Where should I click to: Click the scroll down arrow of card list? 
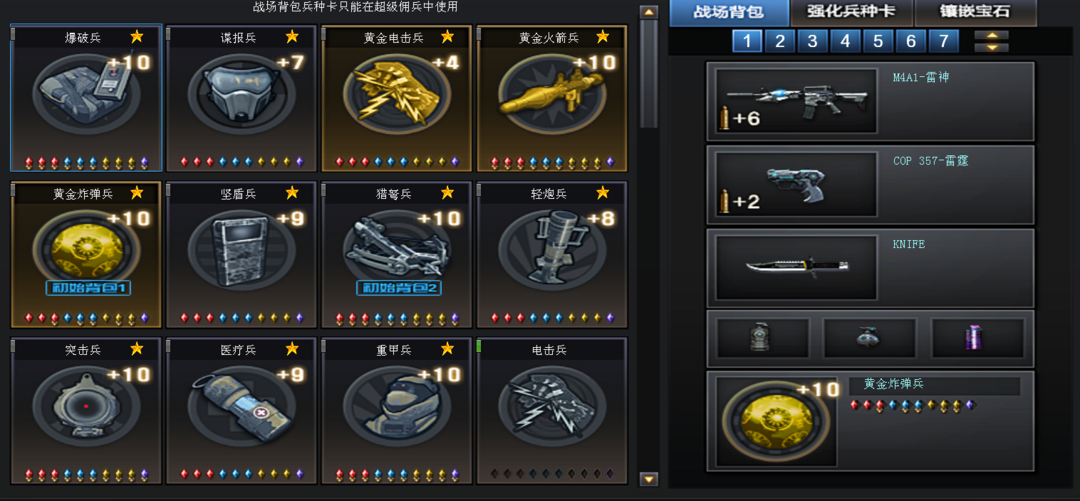(x=649, y=479)
